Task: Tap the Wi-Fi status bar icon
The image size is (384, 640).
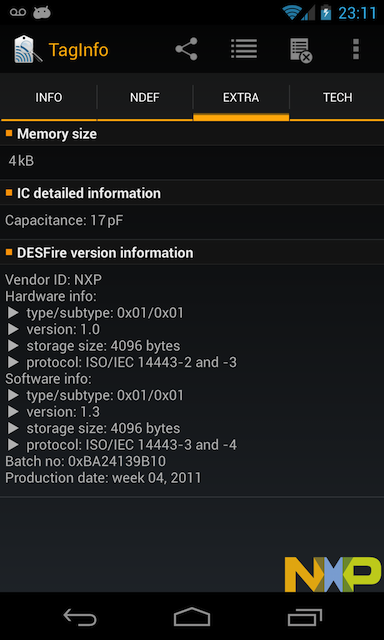Action: point(292,13)
